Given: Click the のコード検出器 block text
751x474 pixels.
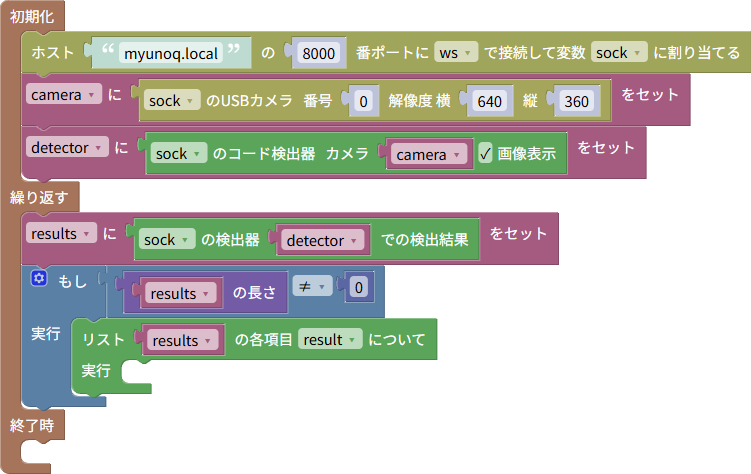Looking at the screenshot, I should coord(264,153).
